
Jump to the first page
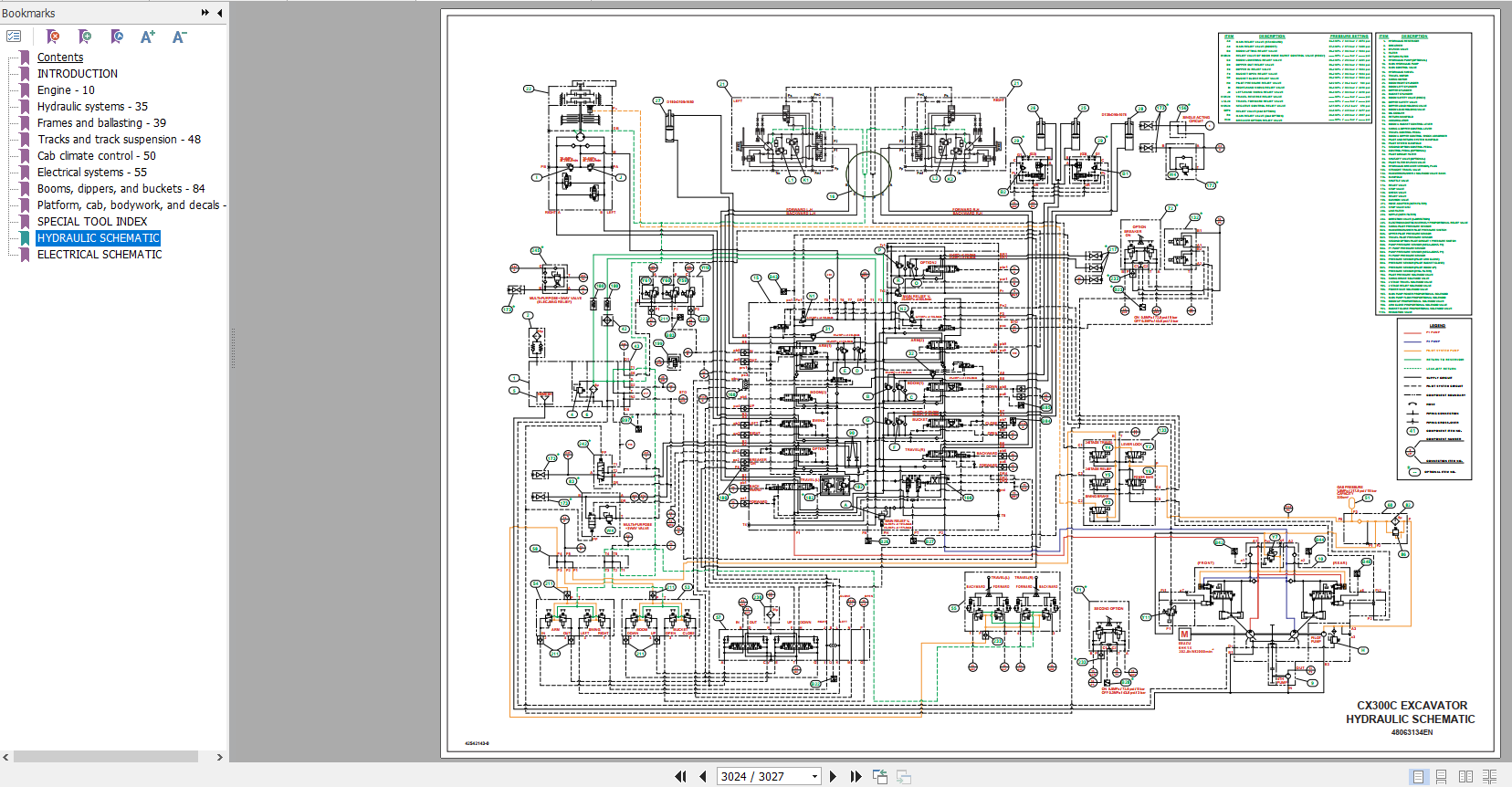tap(680, 776)
